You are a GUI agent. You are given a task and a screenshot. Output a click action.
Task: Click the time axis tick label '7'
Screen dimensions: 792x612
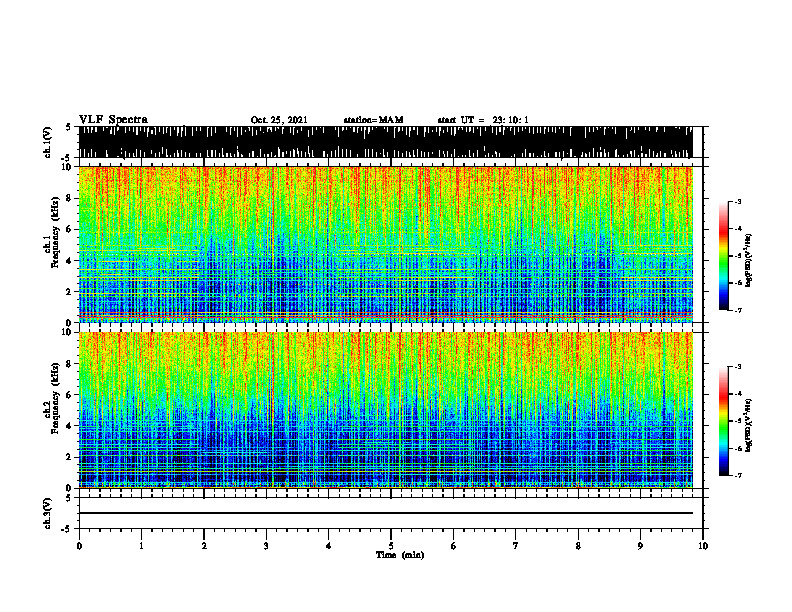click(516, 546)
